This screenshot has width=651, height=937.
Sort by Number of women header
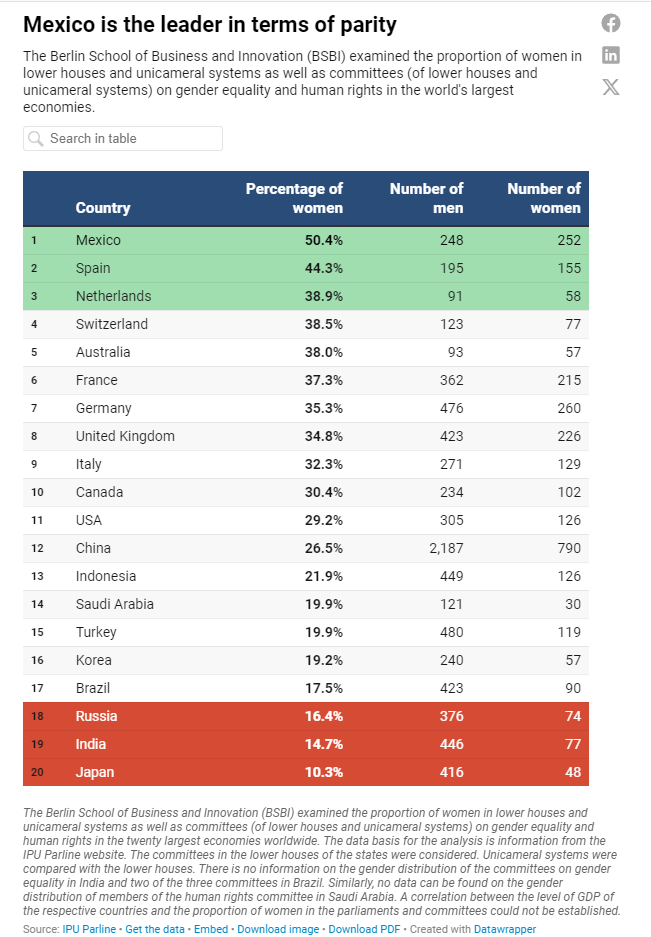point(543,198)
